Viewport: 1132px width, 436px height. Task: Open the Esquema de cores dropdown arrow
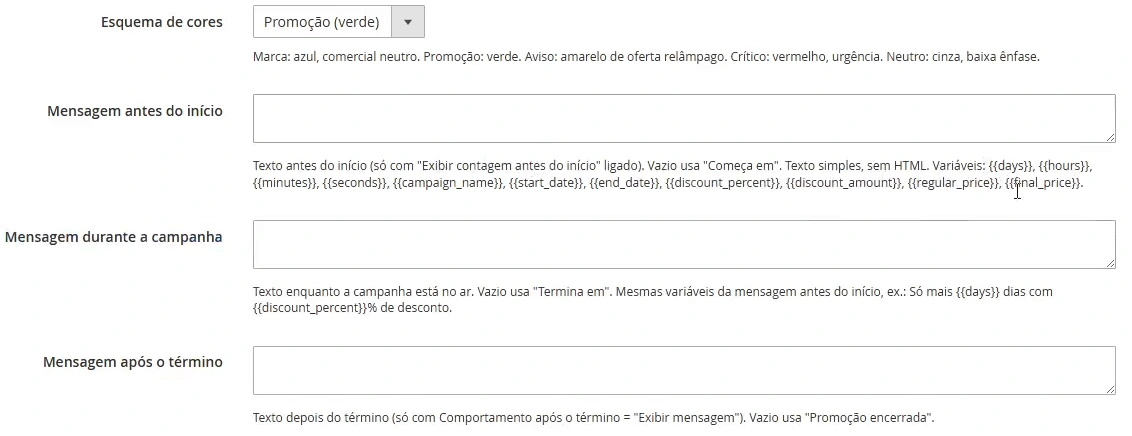(408, 22)
